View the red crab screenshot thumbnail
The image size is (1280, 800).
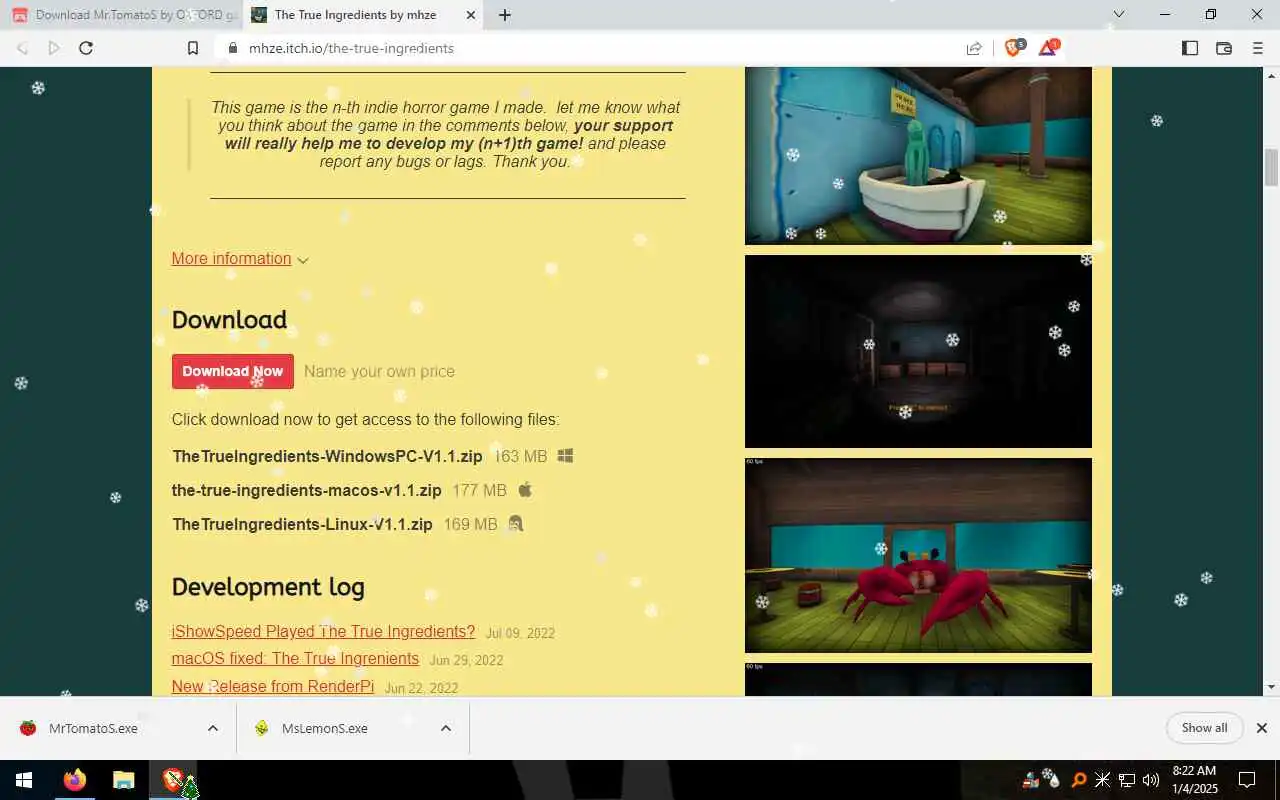pyautogui.click(x=918, y=555)
